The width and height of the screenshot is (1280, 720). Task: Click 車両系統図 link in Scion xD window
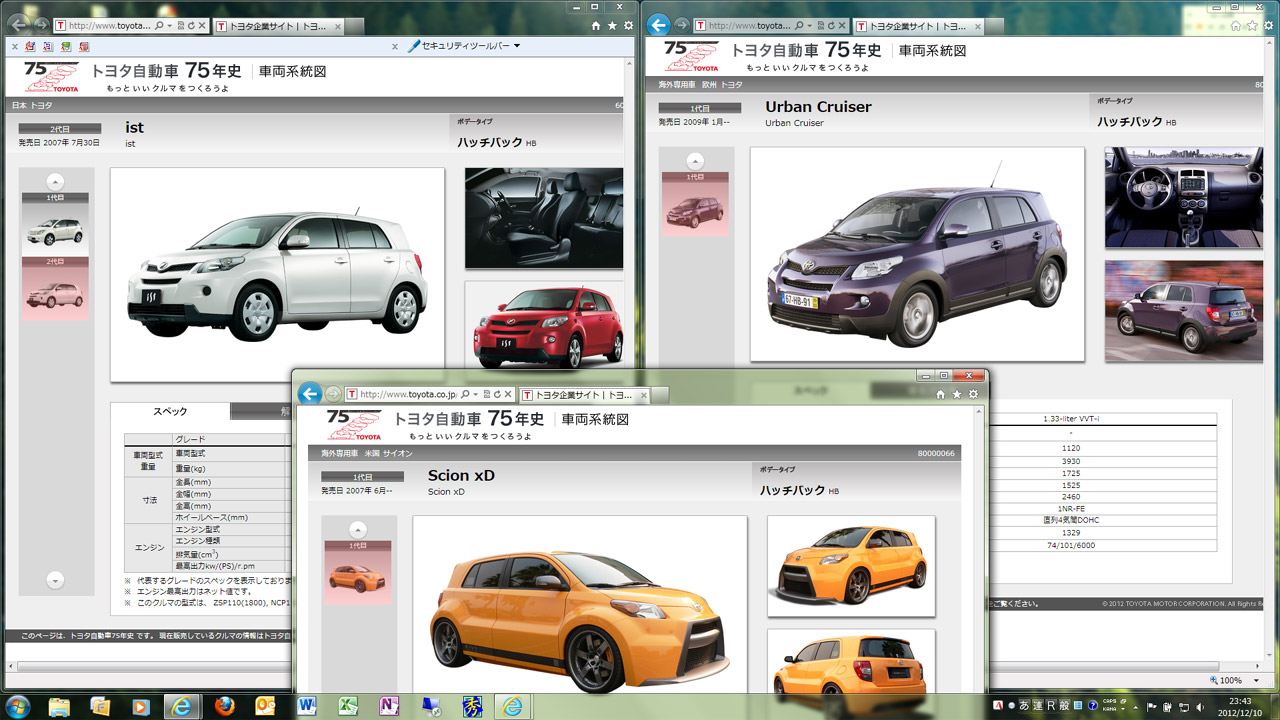point(595,420)
